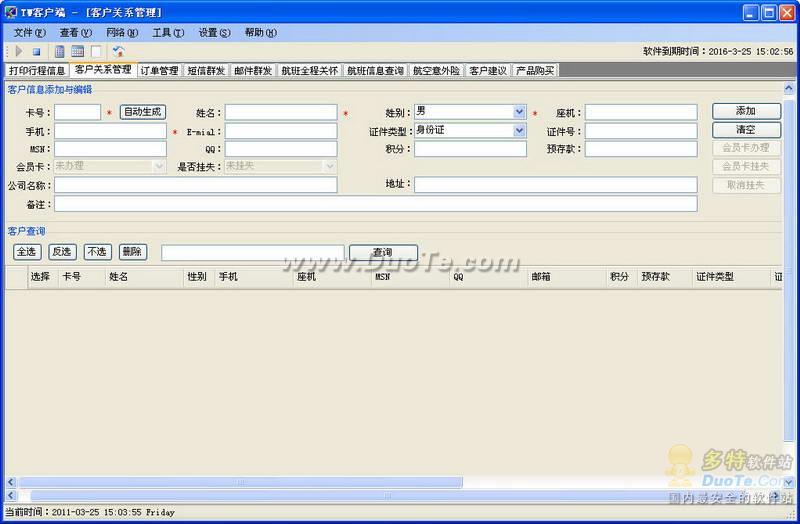The height and width of the screenshot is (524, 800).
Task: Open the 文件 menu
Action: [x=30, y=33]
